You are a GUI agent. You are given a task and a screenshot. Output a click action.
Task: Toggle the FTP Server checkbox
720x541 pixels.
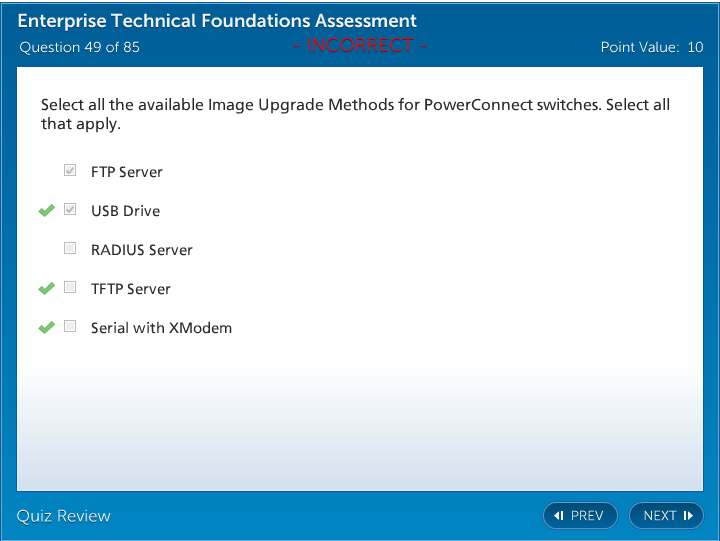click(x=70, y=171)
